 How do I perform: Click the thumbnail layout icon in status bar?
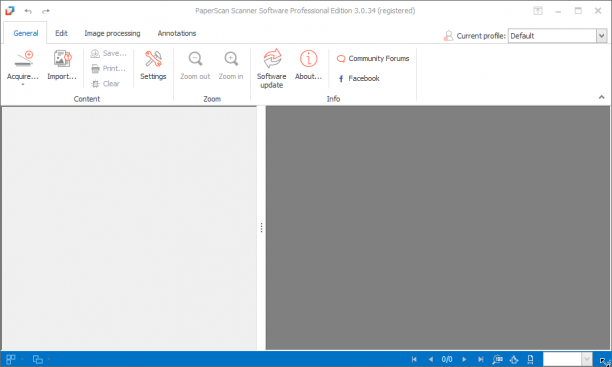[11, 359]
